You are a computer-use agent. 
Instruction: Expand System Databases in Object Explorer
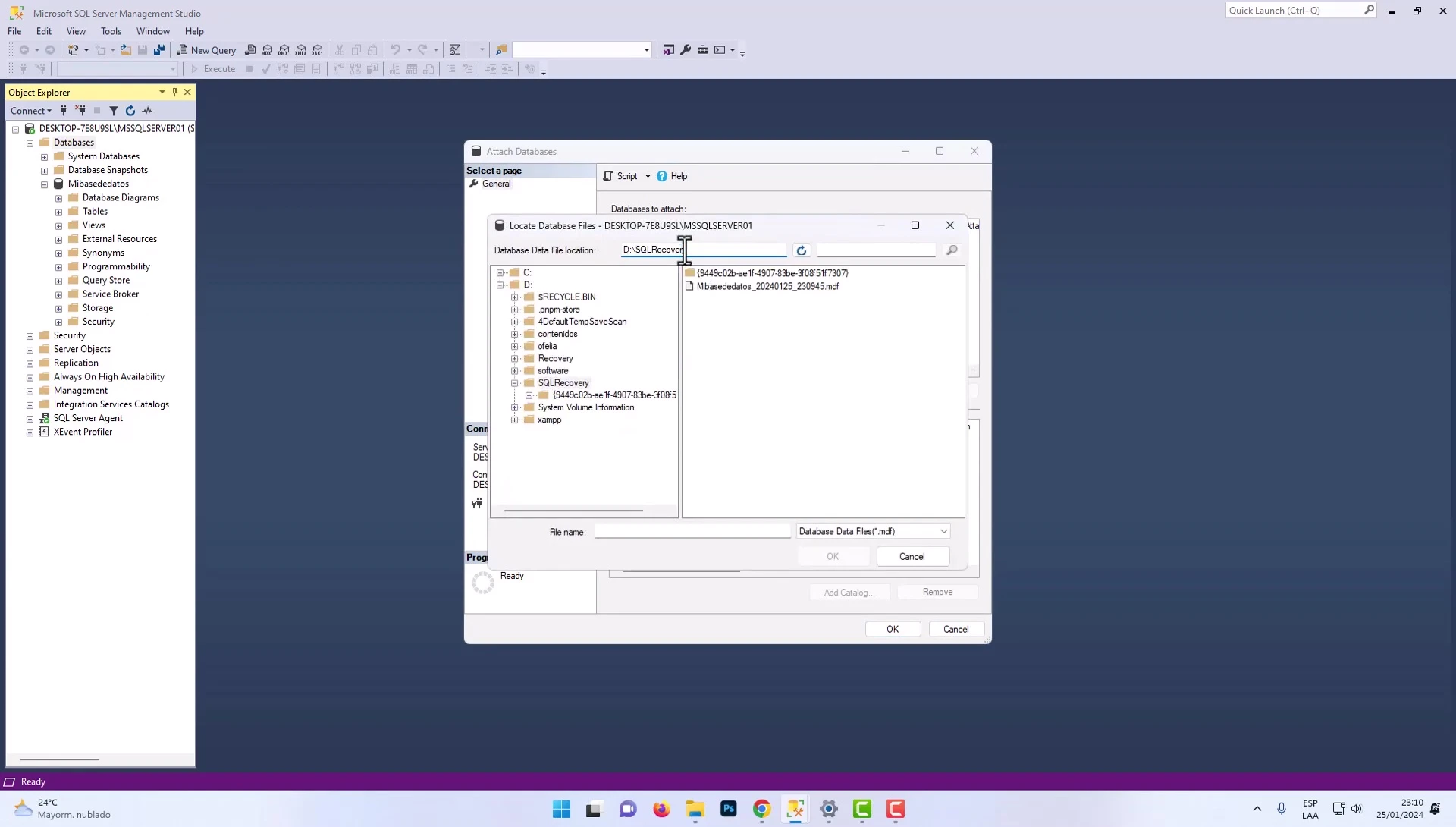[44, 157]
